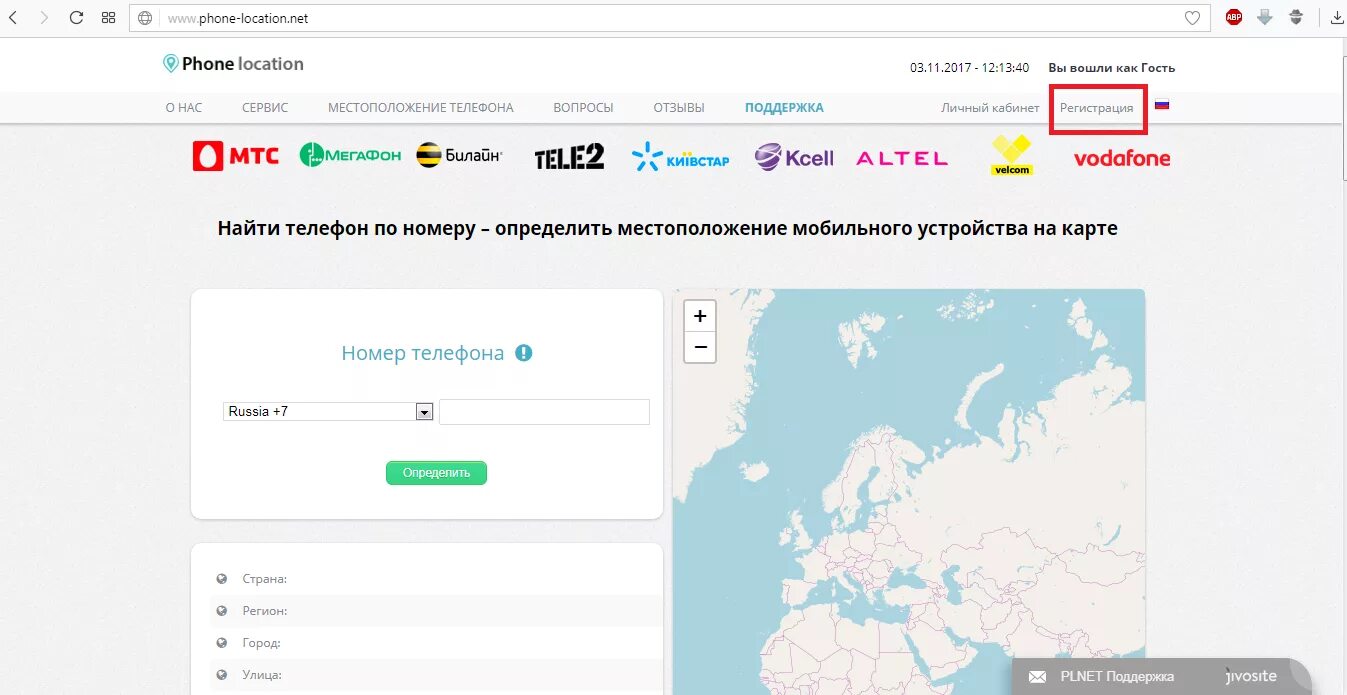The image size is (1347, 695).
Task: Click the phone number input field
Action: coord(544,412)
